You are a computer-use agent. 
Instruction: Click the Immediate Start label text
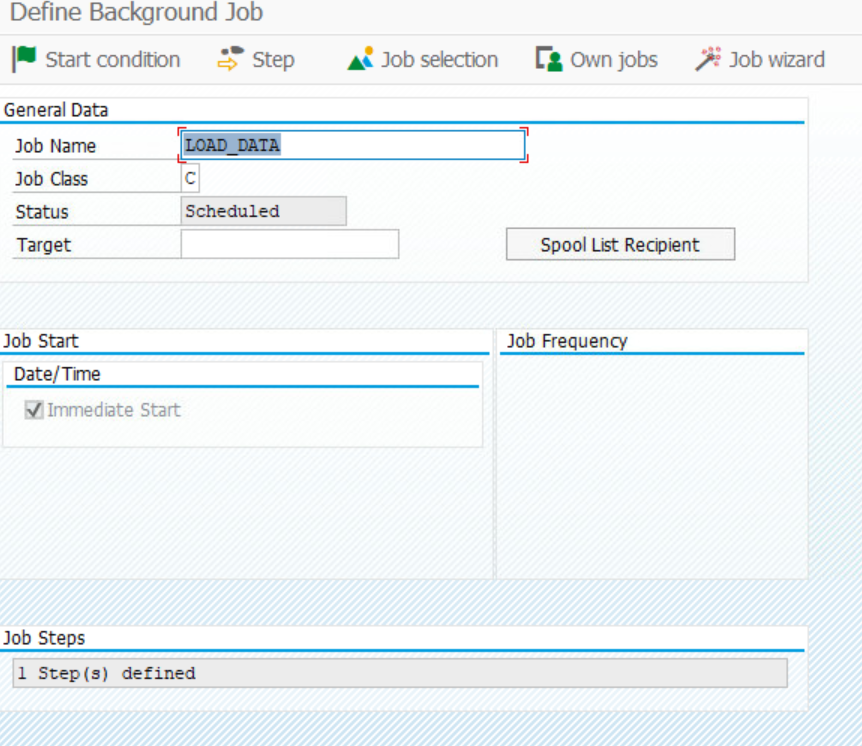(x=114, y=410)
